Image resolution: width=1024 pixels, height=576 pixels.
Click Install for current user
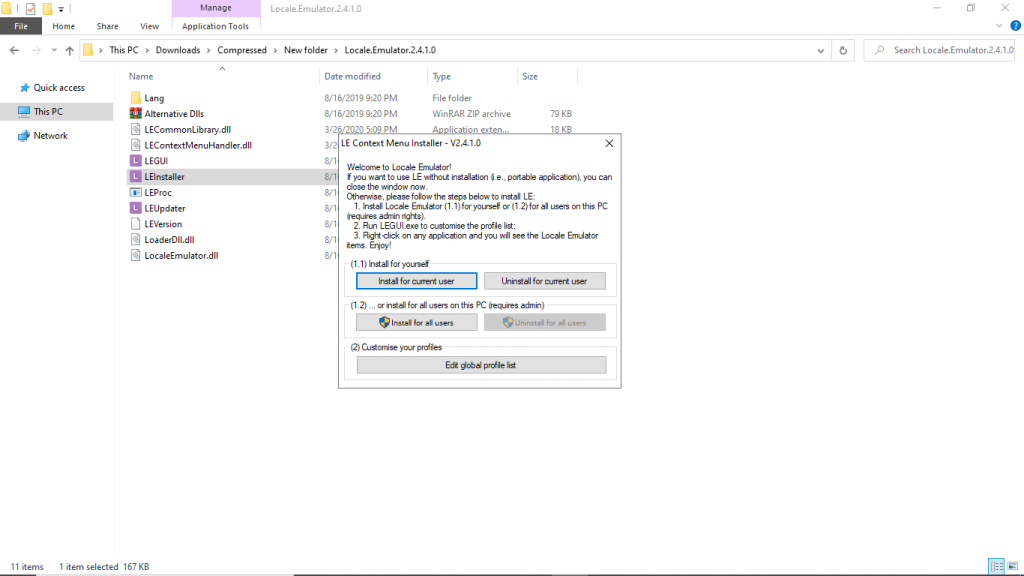416,281
